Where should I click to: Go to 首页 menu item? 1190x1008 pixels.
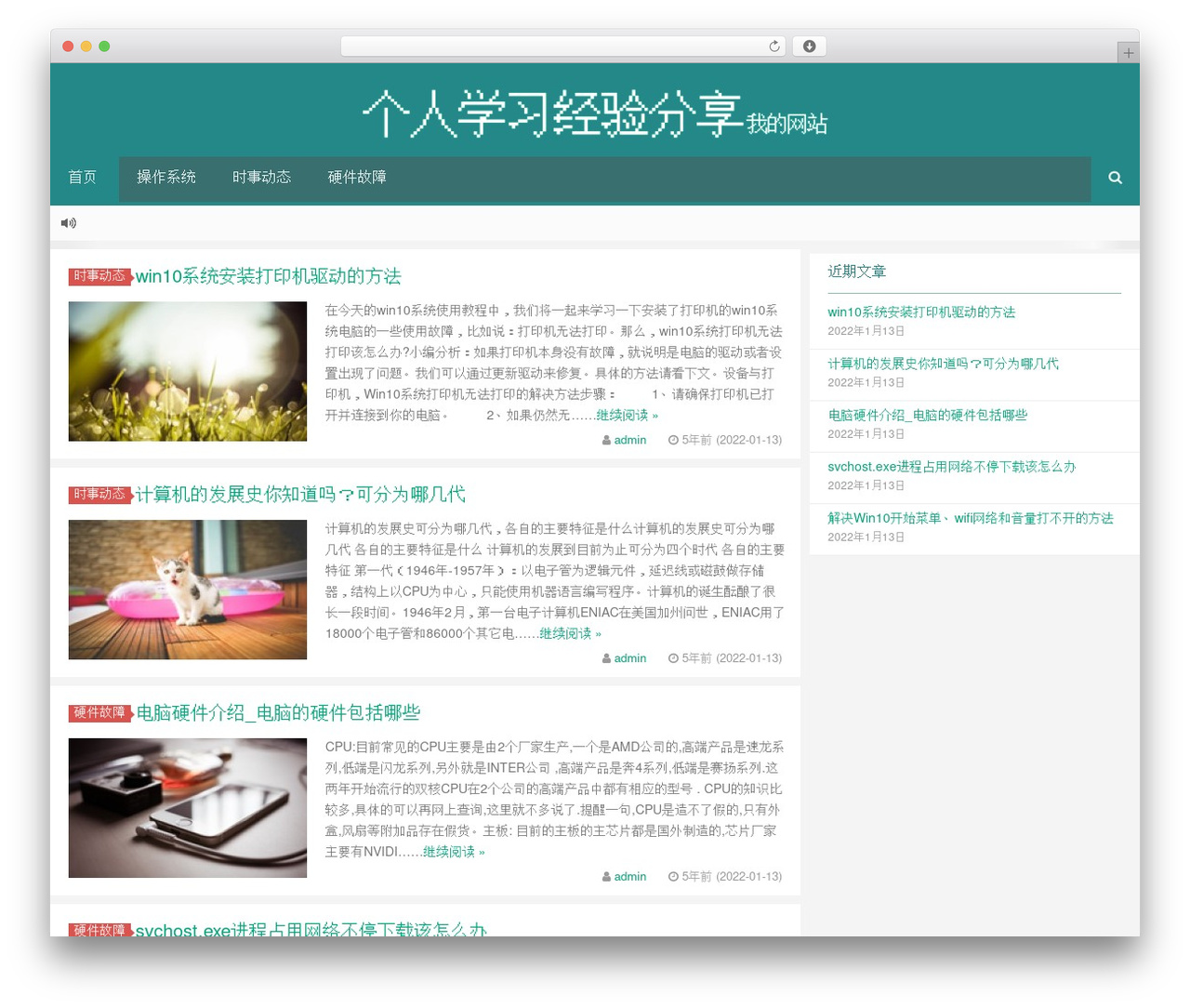[83, 178]
